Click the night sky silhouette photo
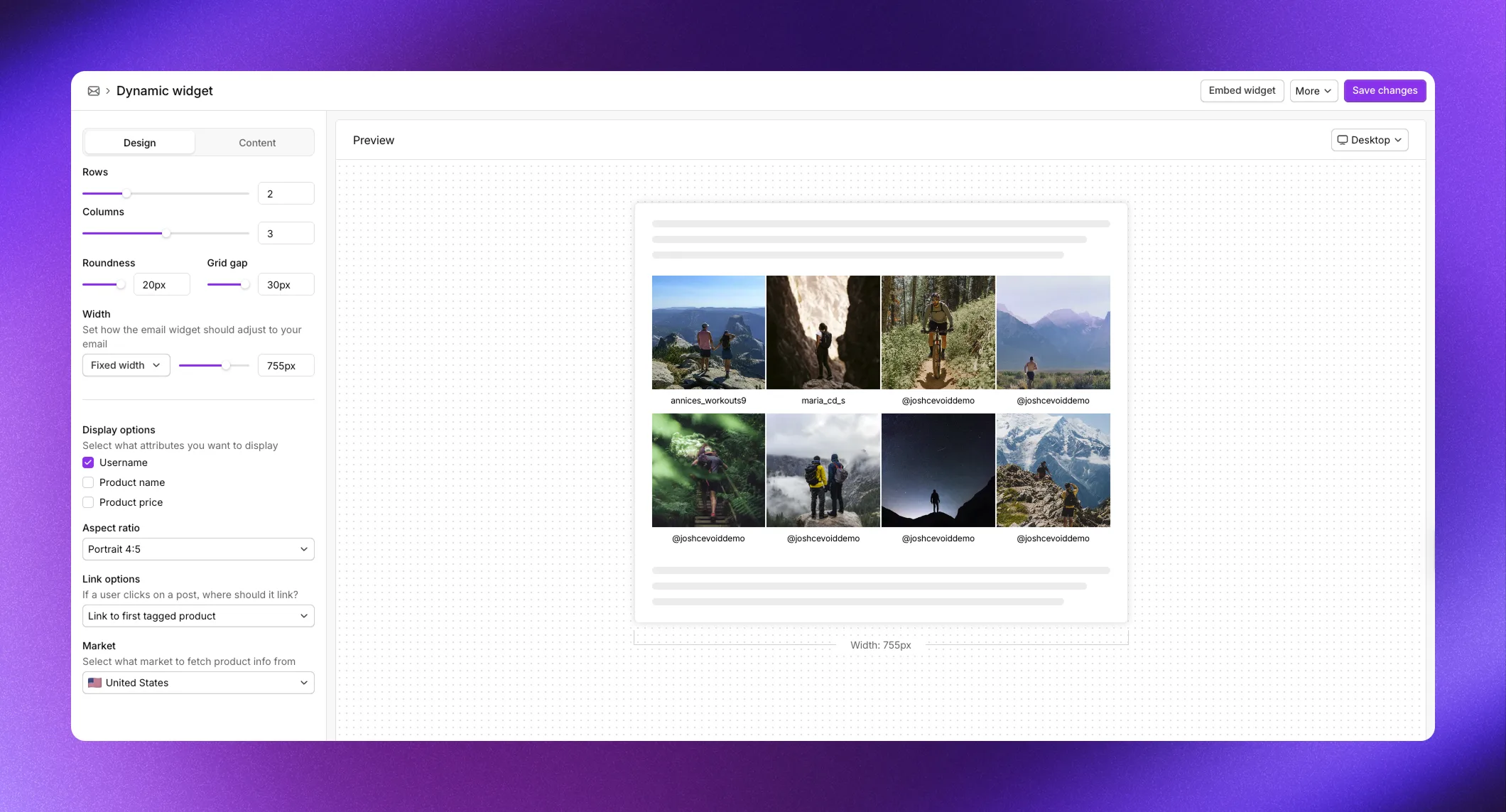 point(938,470)
